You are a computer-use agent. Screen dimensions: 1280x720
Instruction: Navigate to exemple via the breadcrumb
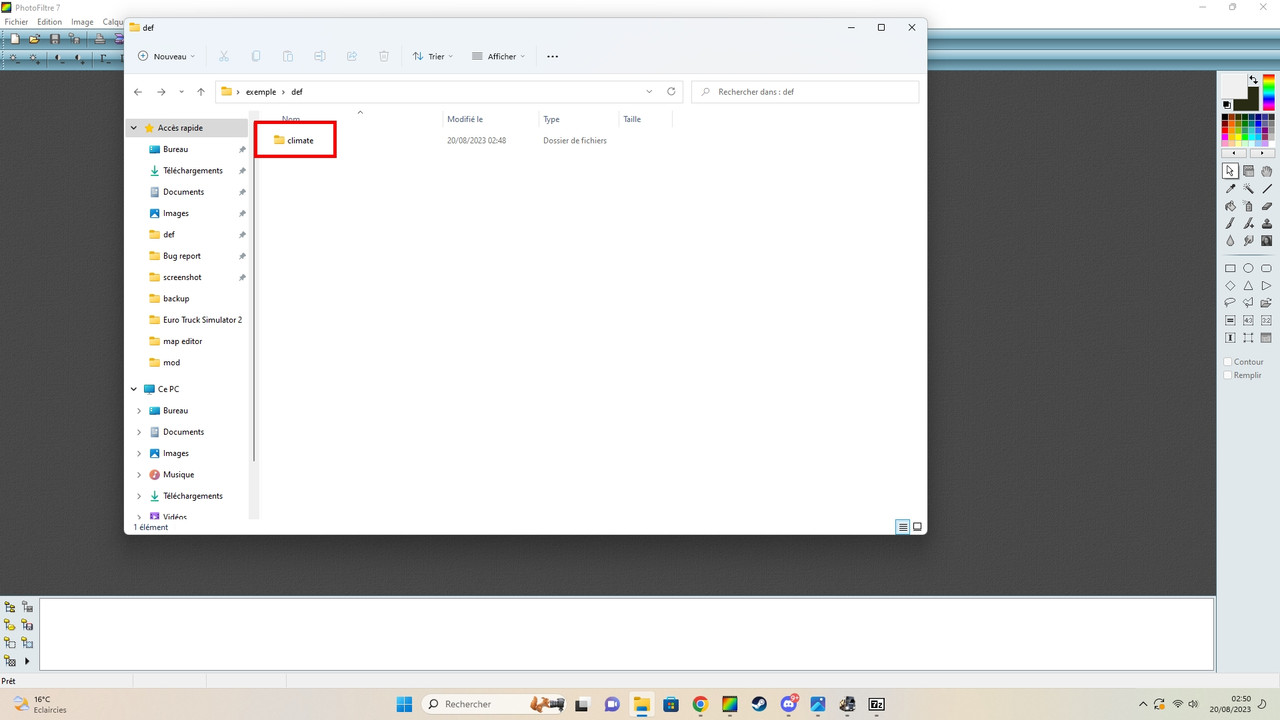[x=260, y=91]
